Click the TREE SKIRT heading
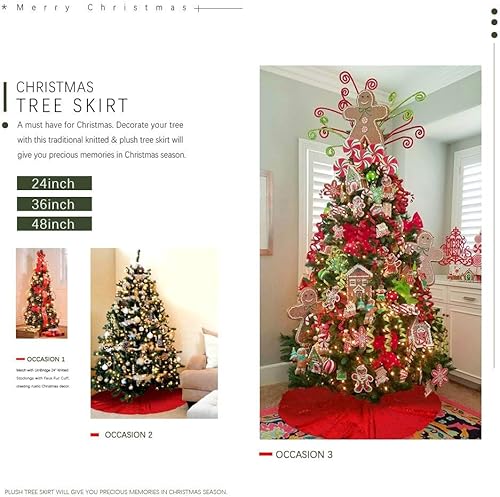The height and width of the screenshot is (497, 500). point(72,105)
